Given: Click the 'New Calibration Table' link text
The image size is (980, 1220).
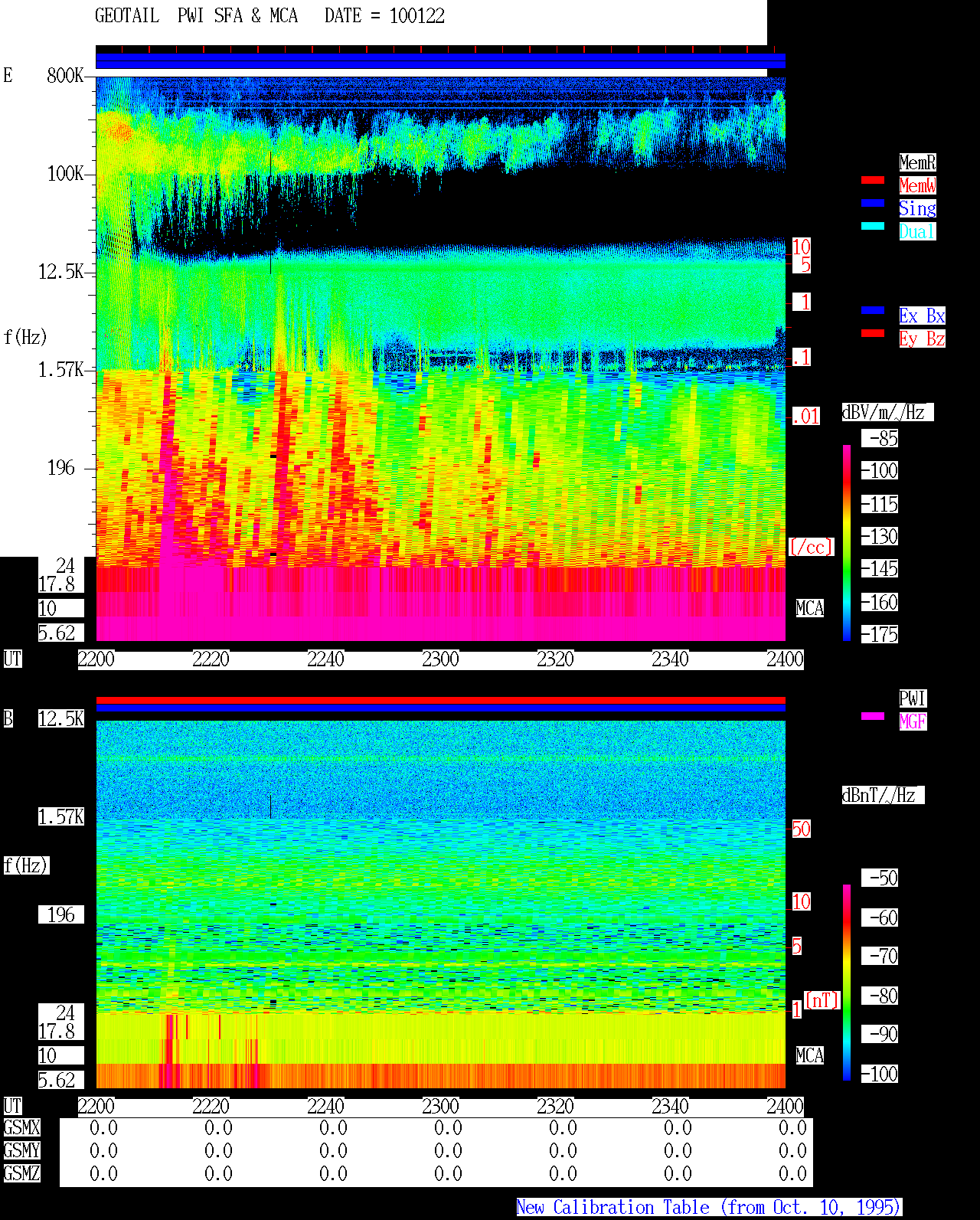Looking at the screenshot, I should 612,1207.
